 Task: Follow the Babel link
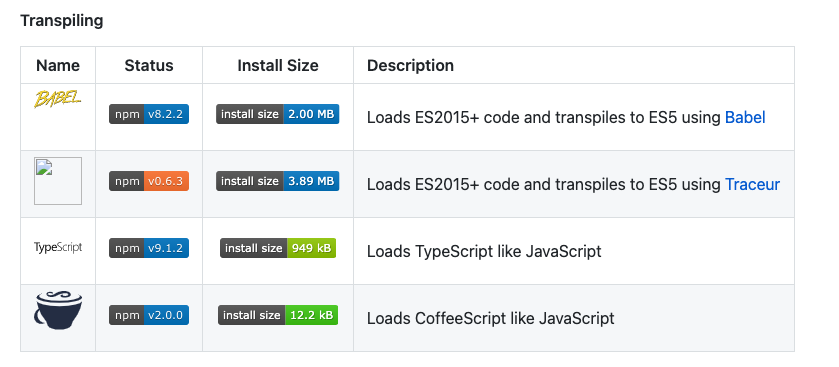pyautogui.click(x=745, y=118)
